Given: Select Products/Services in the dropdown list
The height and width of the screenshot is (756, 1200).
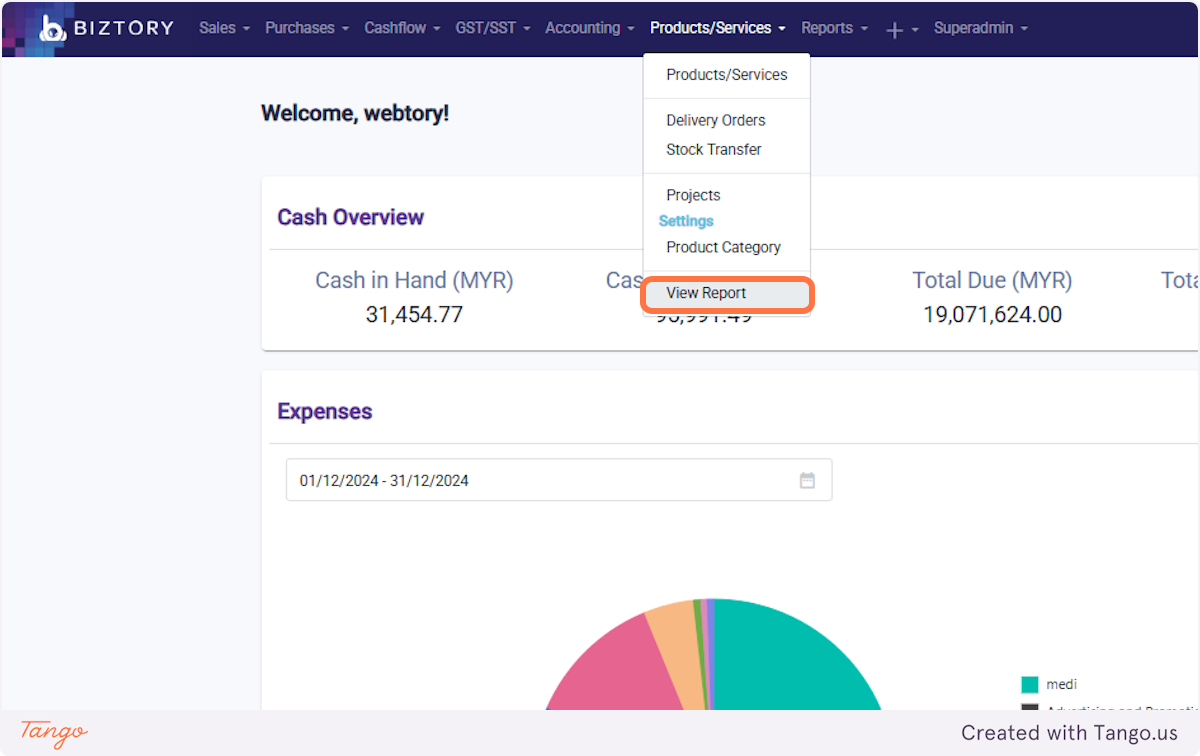Looking at the screenshot, I should click(x=726, y=75).
